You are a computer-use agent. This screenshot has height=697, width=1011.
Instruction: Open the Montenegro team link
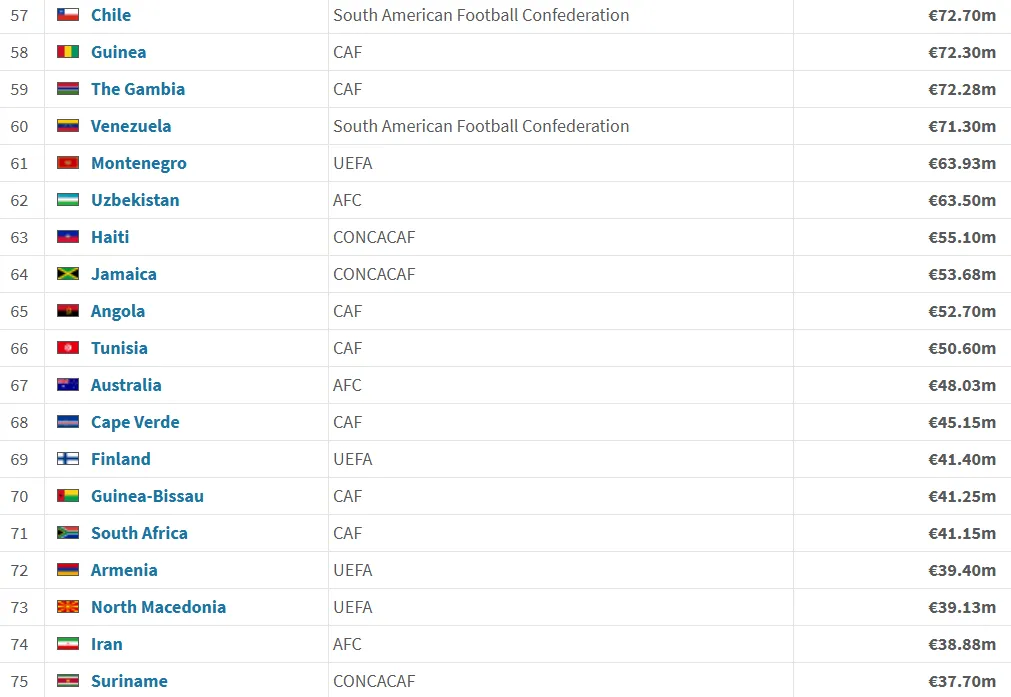pyautogui.click(x=139, y=163)
